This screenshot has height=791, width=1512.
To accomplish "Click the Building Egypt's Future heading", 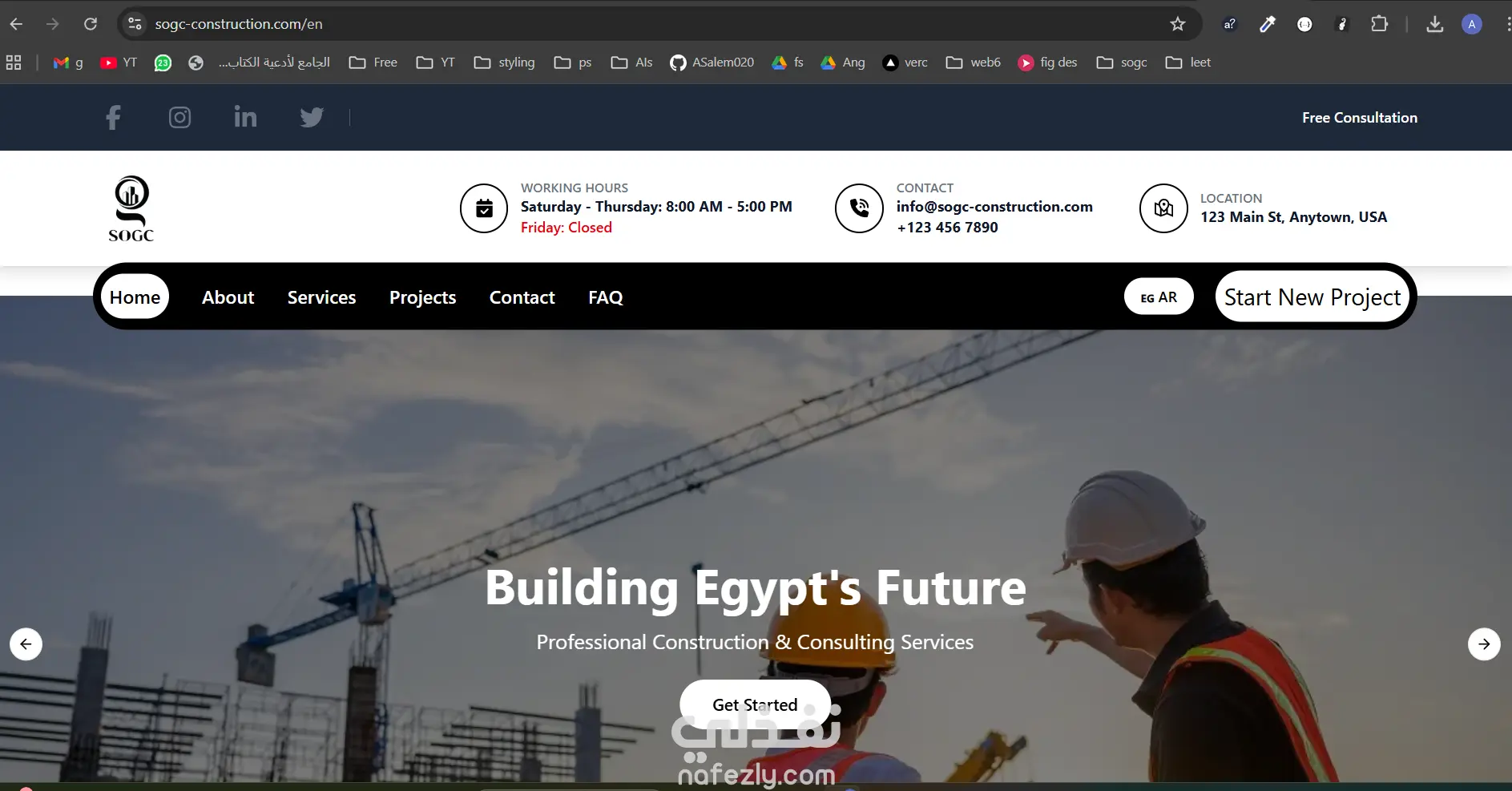I will (756, 587).
